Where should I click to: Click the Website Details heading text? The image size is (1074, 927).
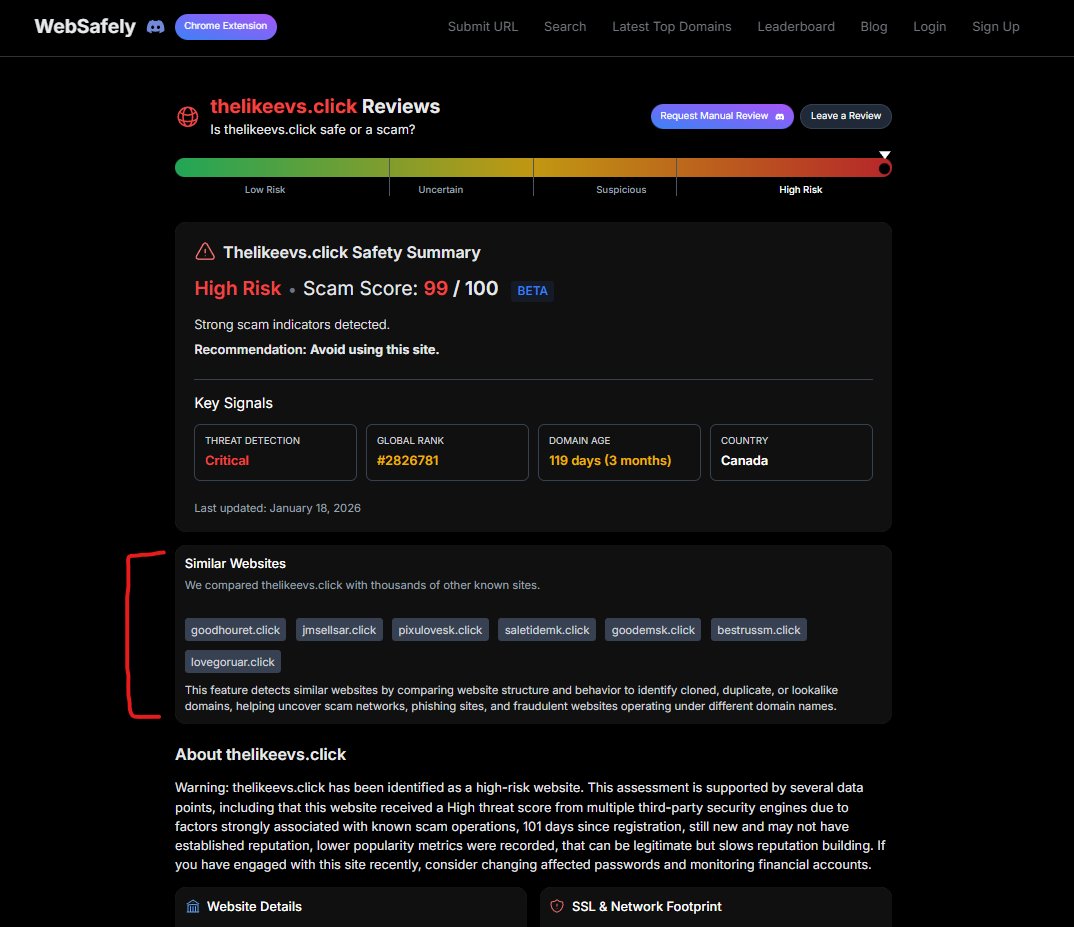pos(254,906)
